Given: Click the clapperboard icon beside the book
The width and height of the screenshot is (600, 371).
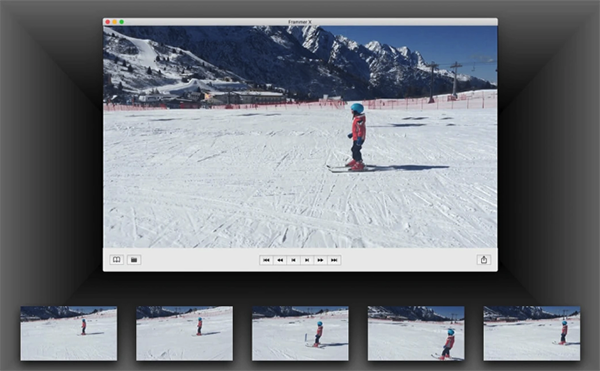Looking at the screenshot, I should point(134,260).
